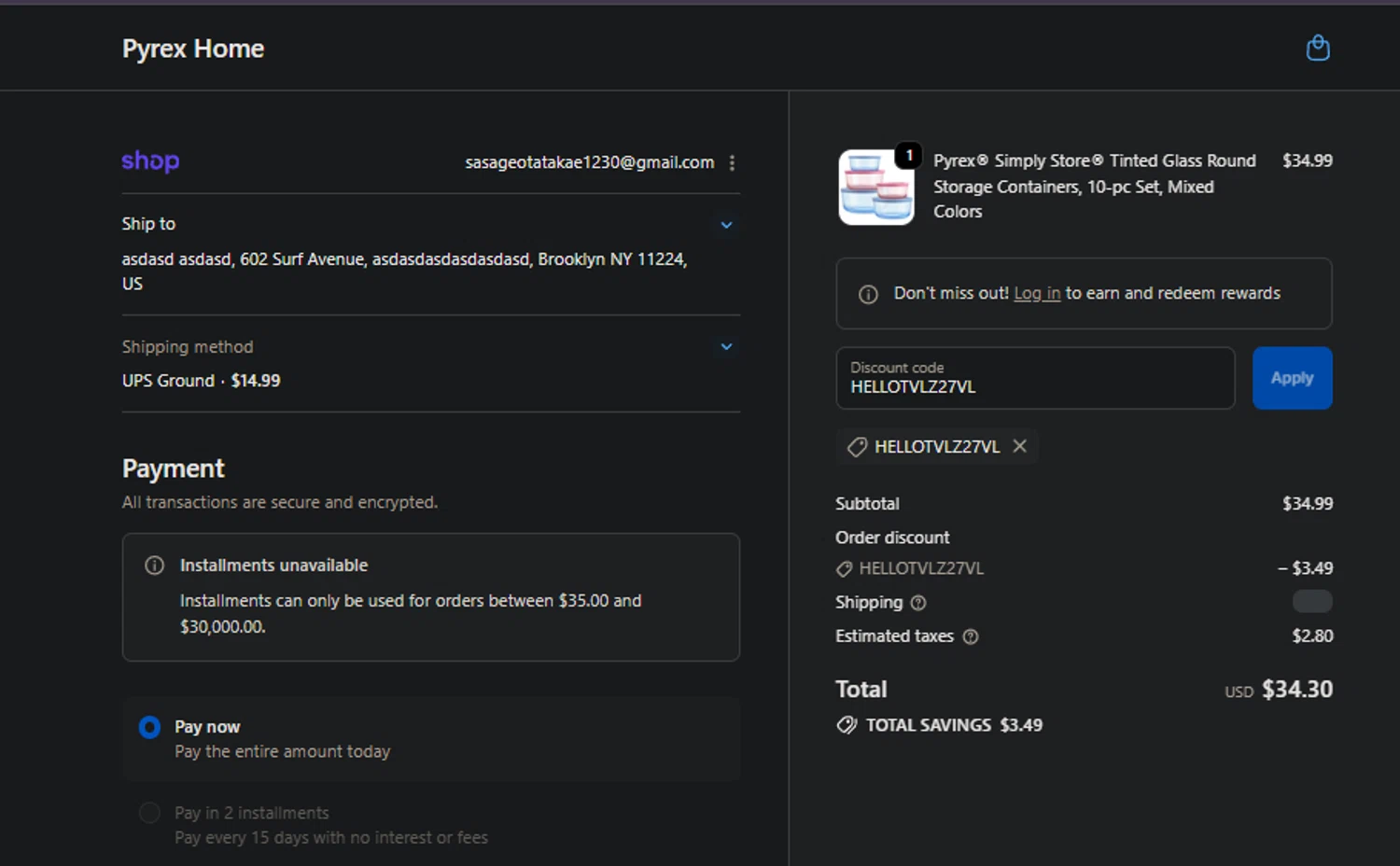Image resolution: width=1400 pixels, height=866 pixels.
Task: Click the estimated taxes value $2.80
Action: 1312,636
